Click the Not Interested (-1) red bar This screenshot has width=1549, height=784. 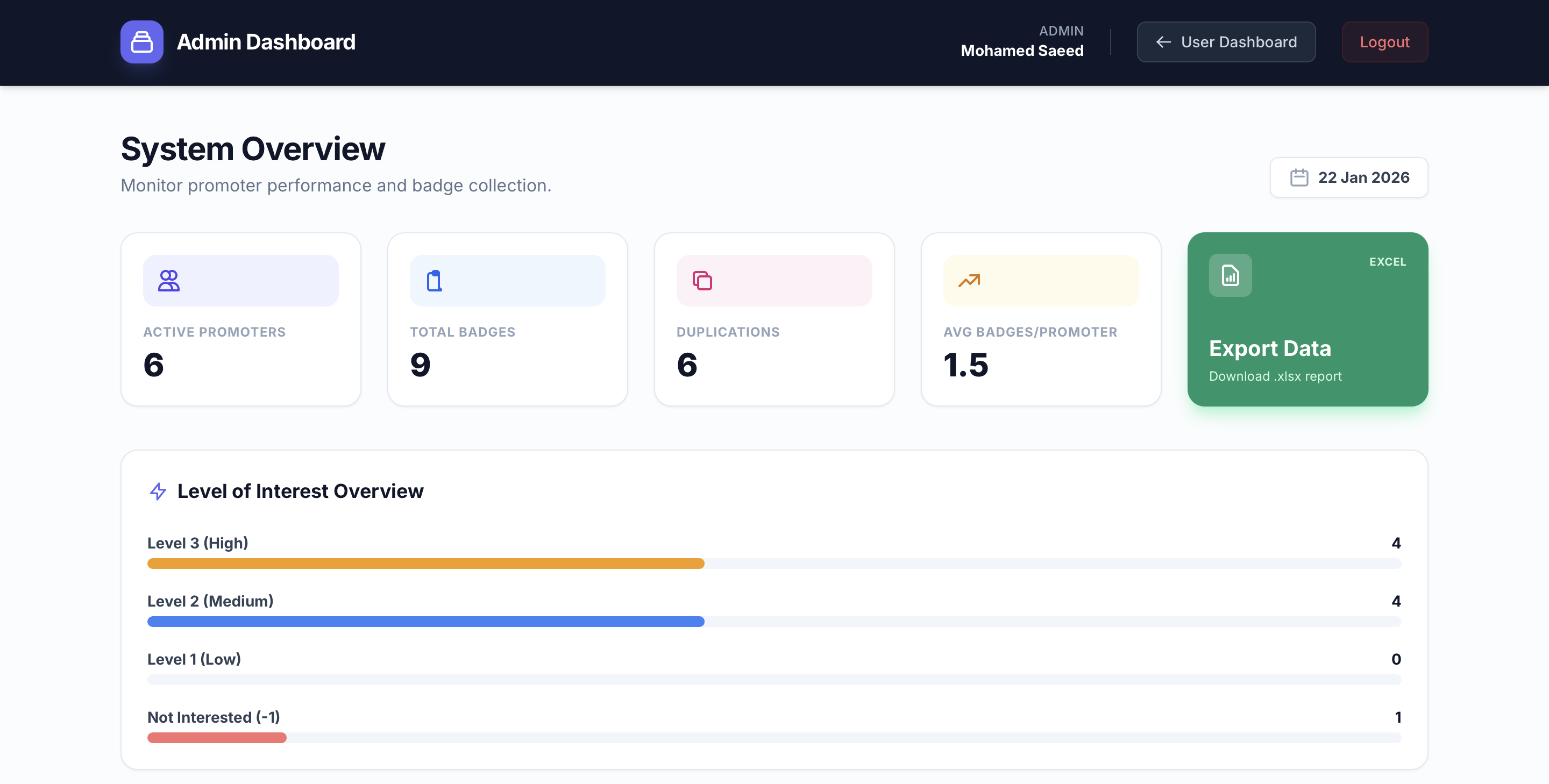coord(216,738)
